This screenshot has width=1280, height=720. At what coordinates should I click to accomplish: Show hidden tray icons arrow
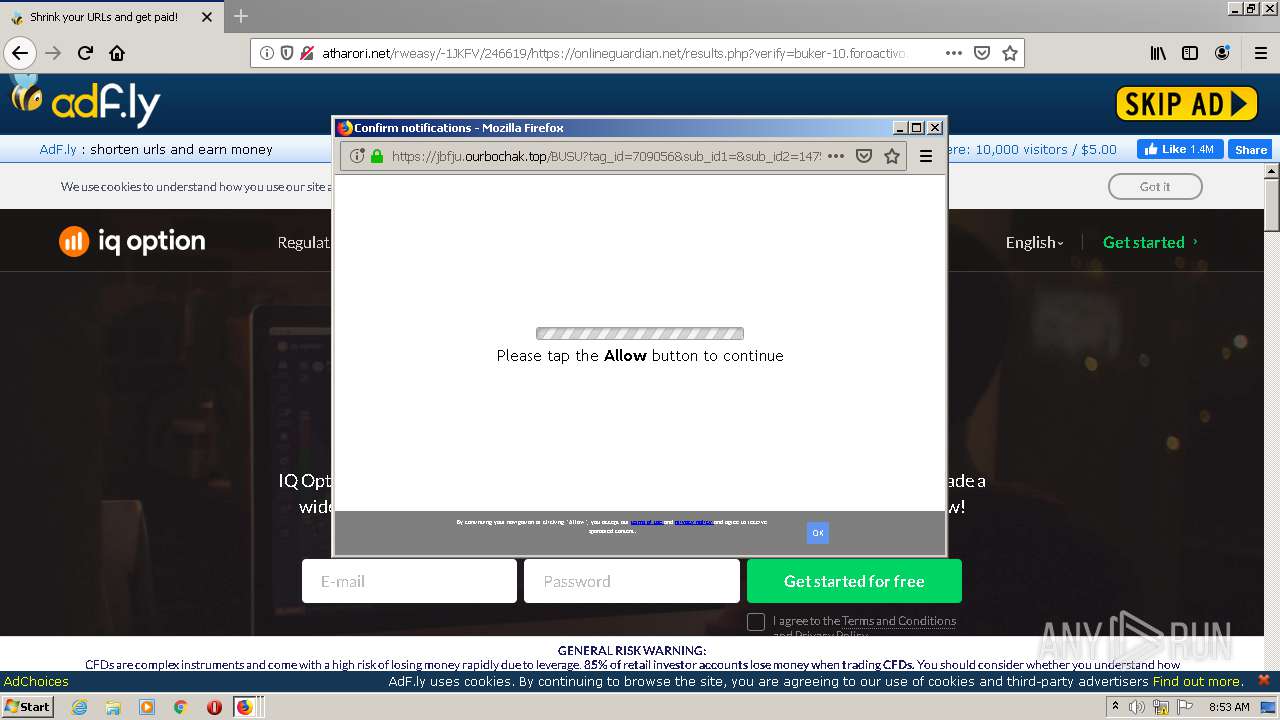(1116, 707)
